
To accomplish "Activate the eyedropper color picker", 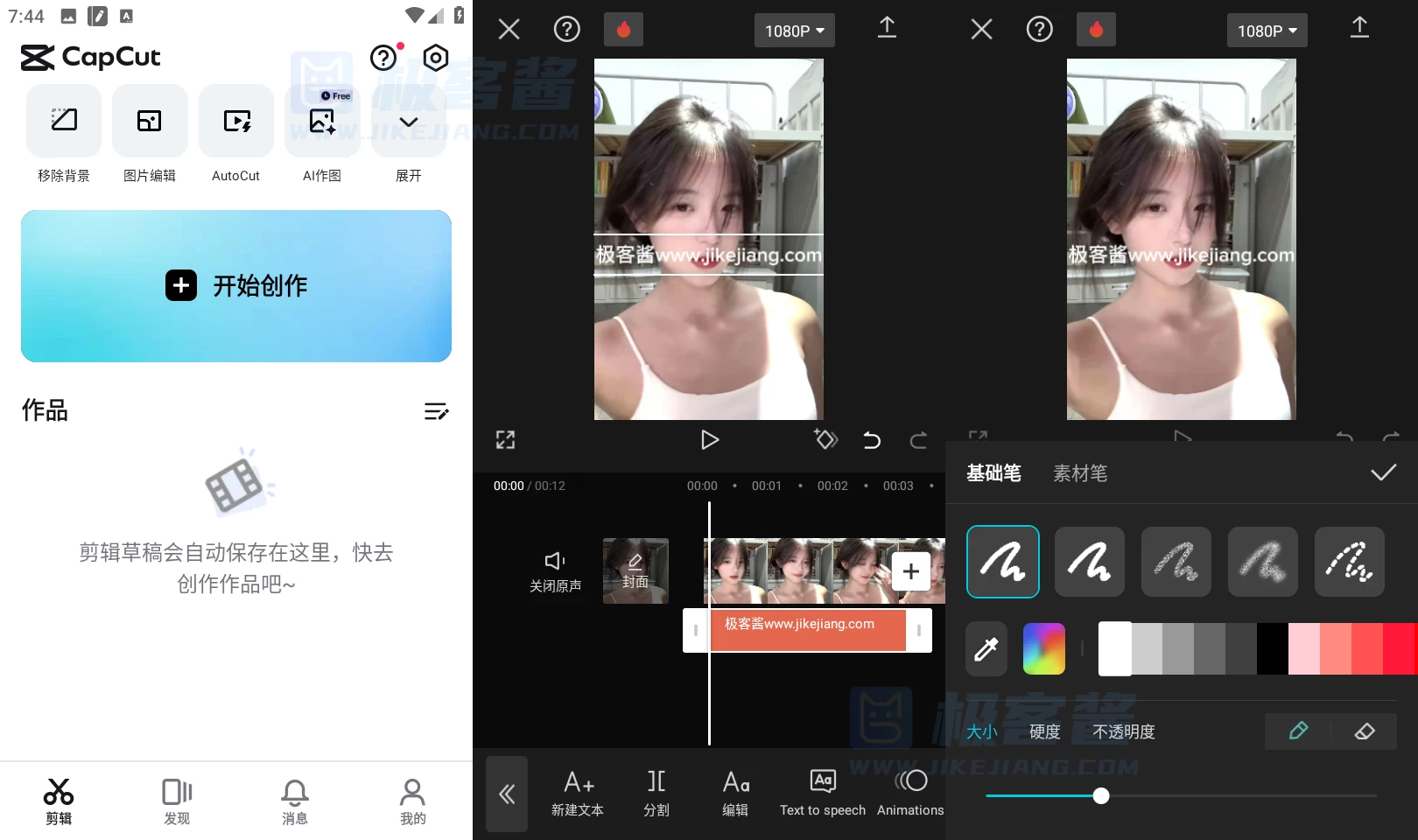I will pyautogui.click(x=986, y=649).
